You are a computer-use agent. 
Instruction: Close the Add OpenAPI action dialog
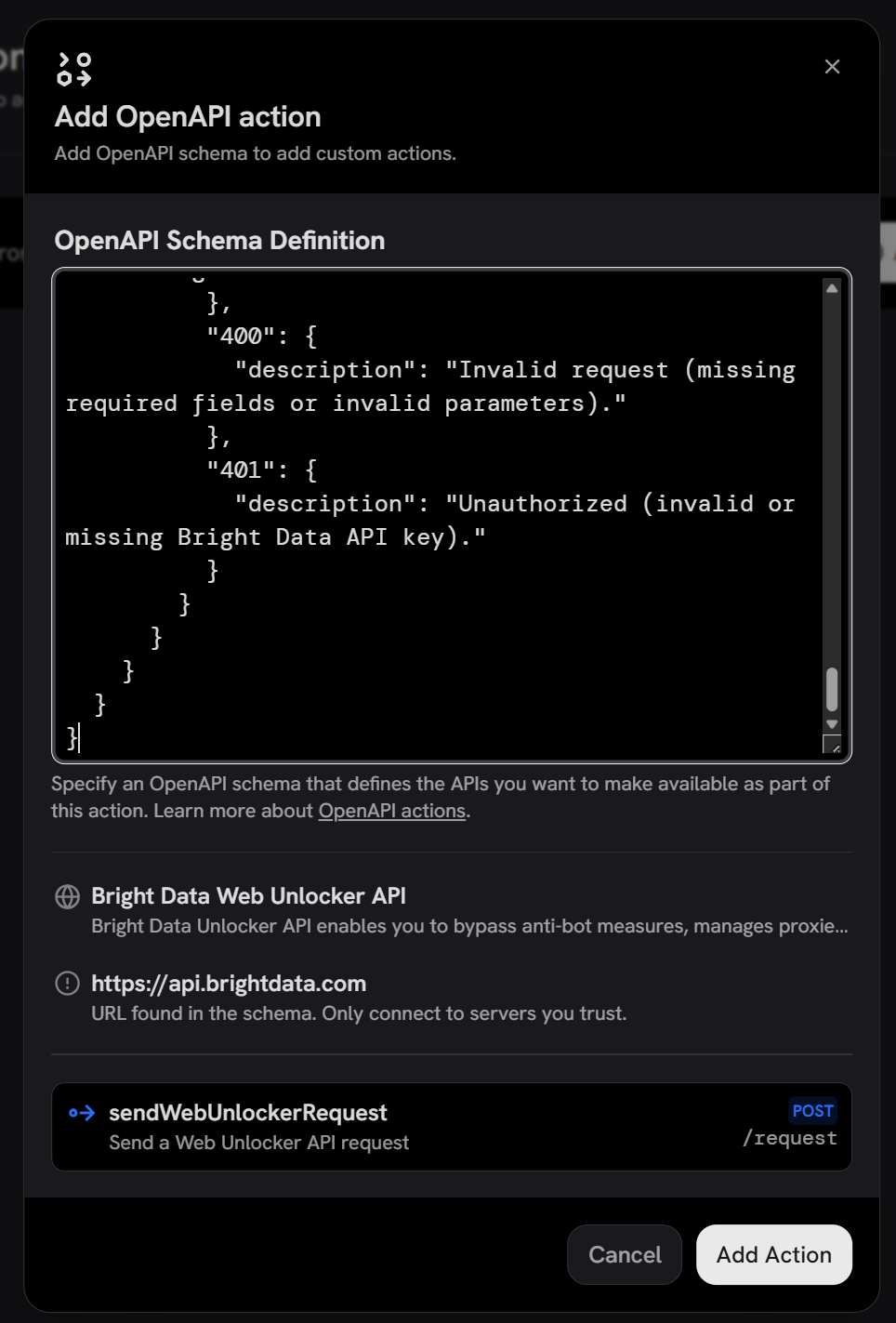click(x=832, y=66)
